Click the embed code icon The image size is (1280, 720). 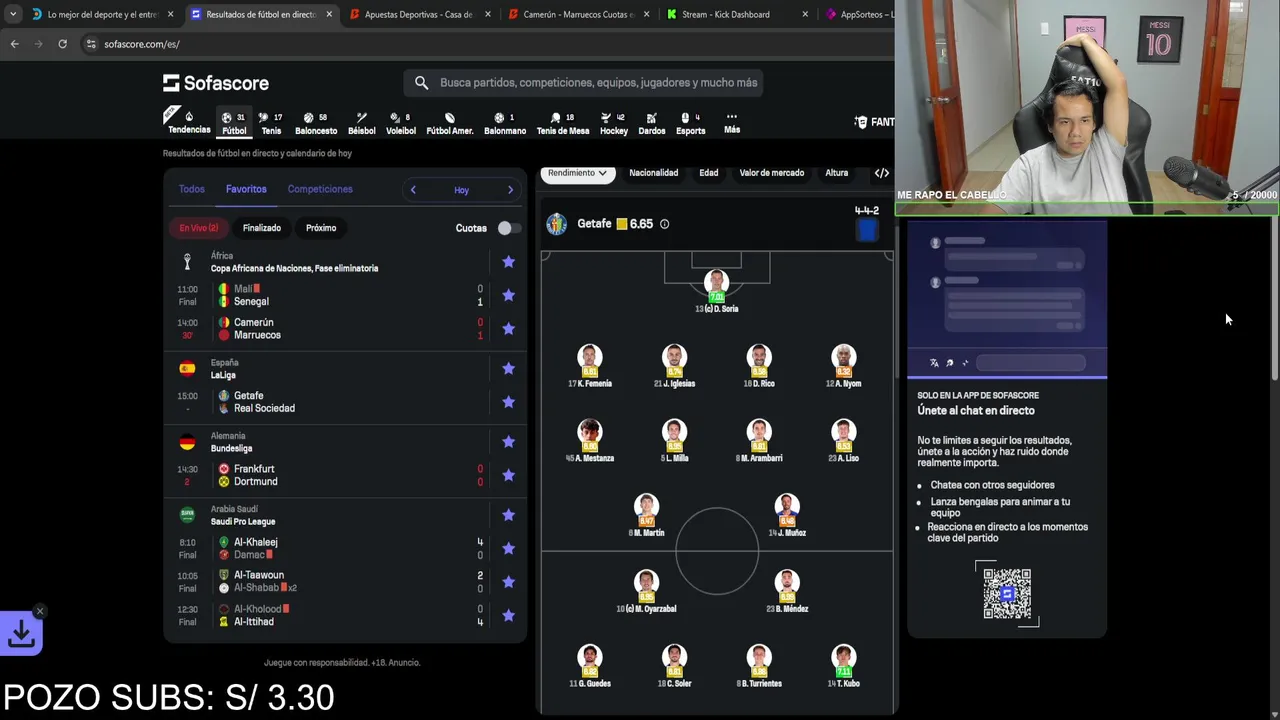(x=881, y=173)
